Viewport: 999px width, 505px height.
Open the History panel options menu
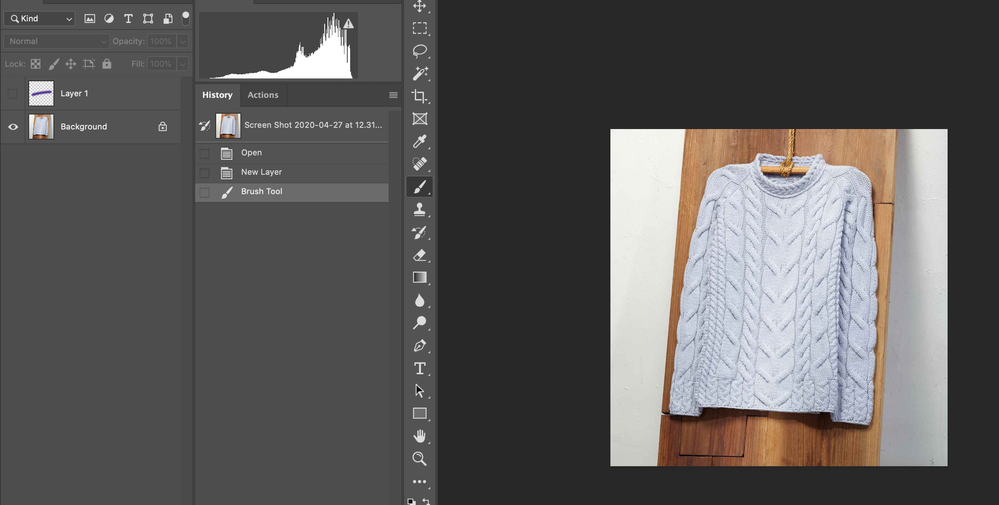pyautogui.click(x=393, y=95)
